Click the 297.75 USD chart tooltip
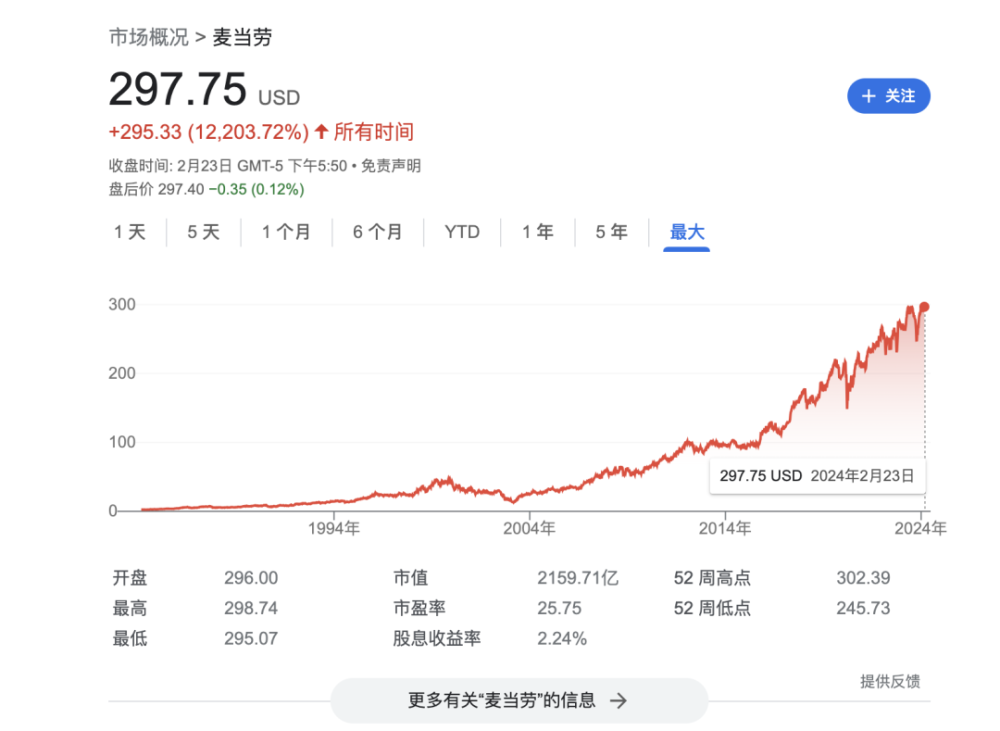This screenshot has height=731, width=1000. [x=817, y=476]
